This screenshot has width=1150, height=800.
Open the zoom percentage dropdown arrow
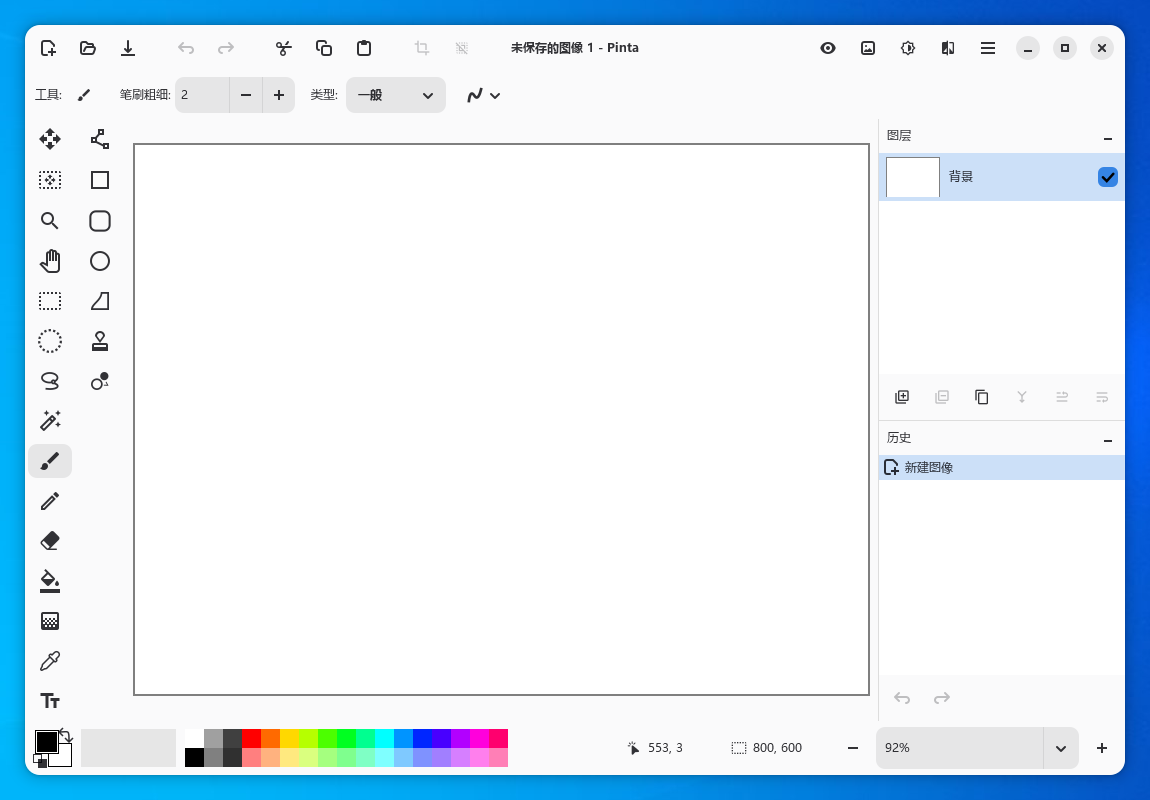[x=1060, y=748]
